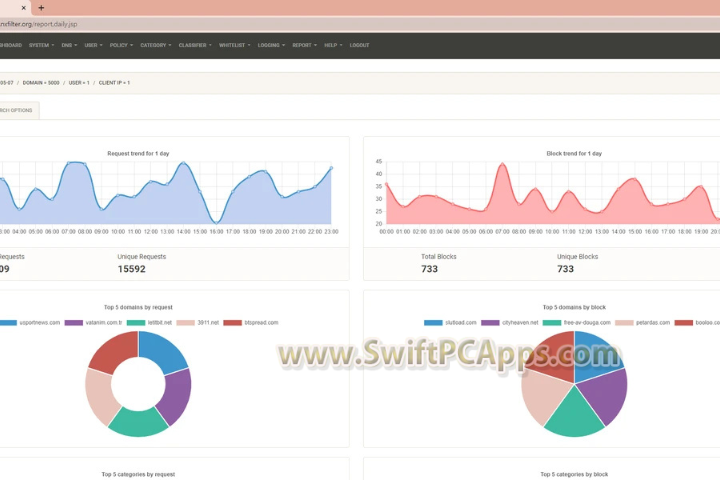Expand the Policy menu

[120, 45]
